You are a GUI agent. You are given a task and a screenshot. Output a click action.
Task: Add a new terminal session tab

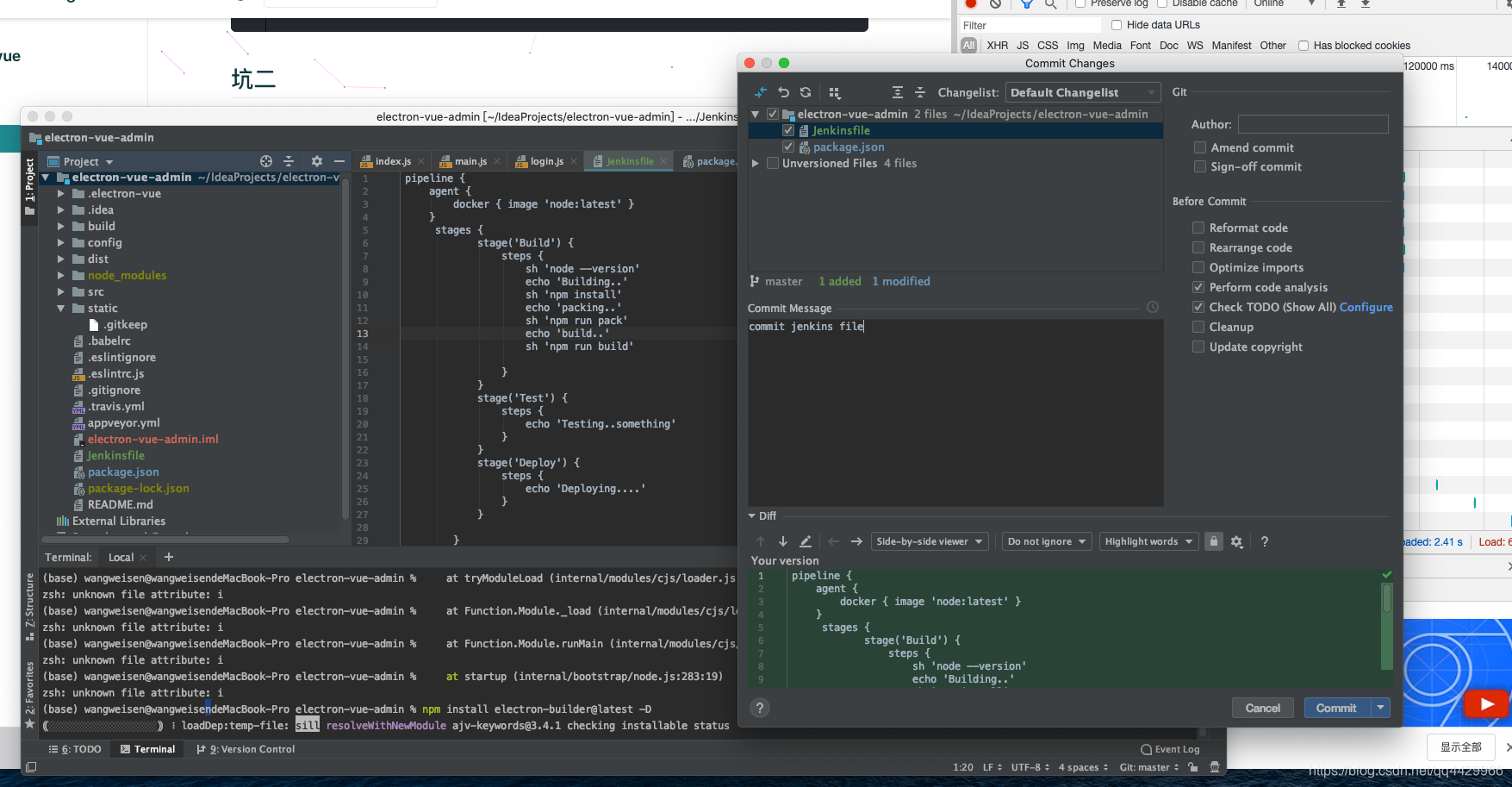[169, 557]
